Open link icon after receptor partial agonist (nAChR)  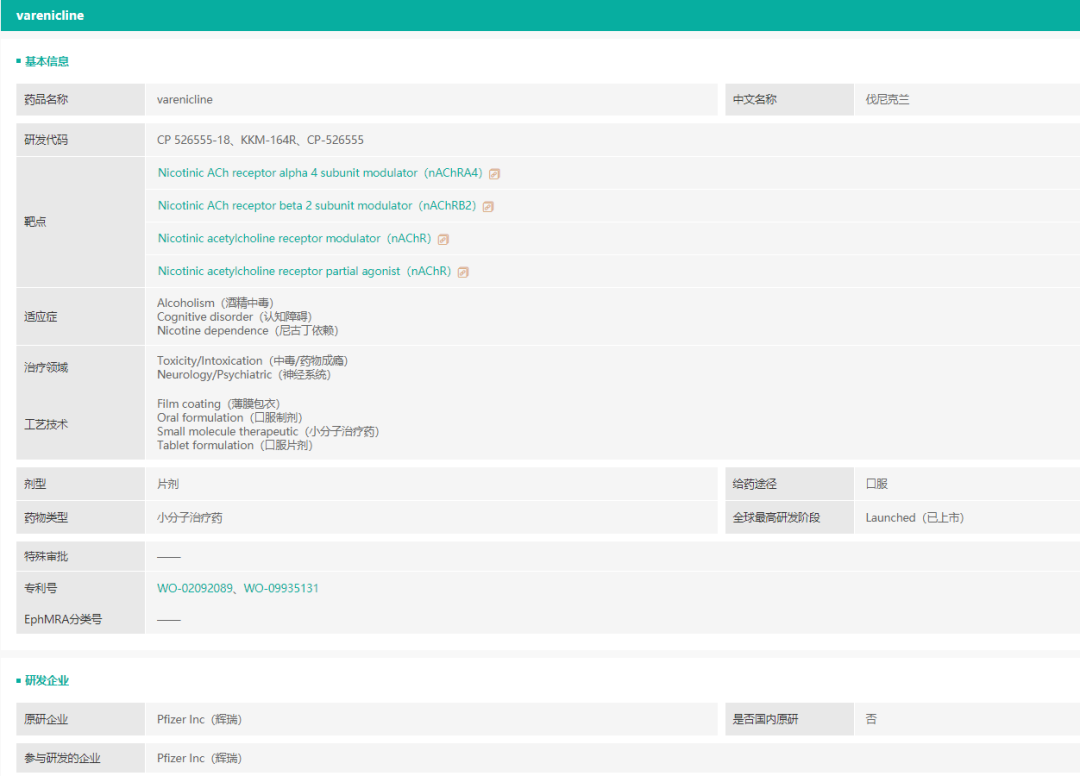tap(463, 273)
